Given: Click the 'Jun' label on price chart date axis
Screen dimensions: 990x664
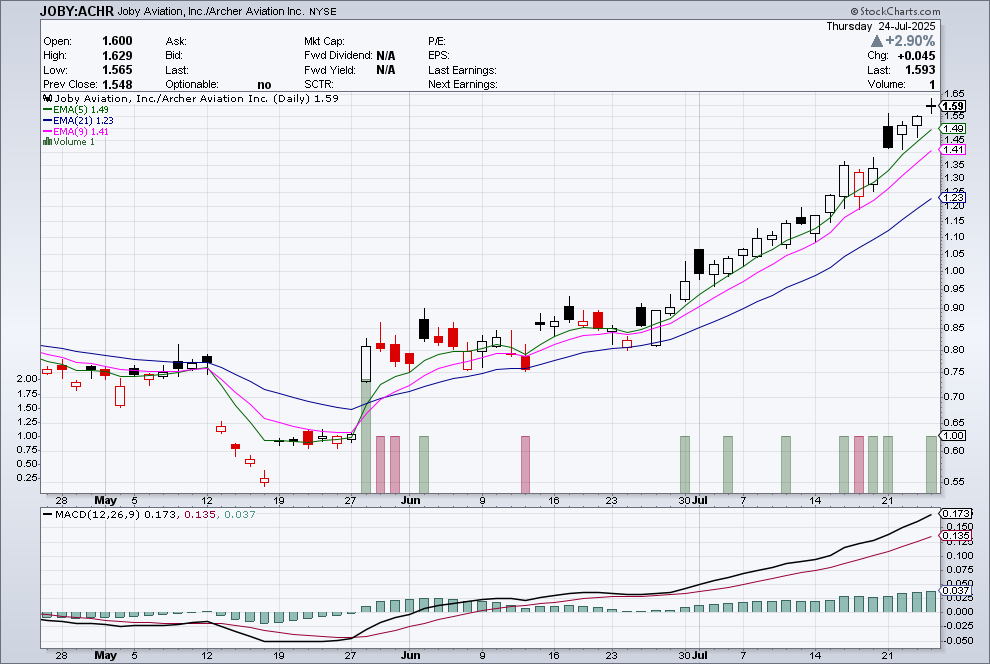Looking at the screenshot, I should pyautogui.click(x=410, y=501).
